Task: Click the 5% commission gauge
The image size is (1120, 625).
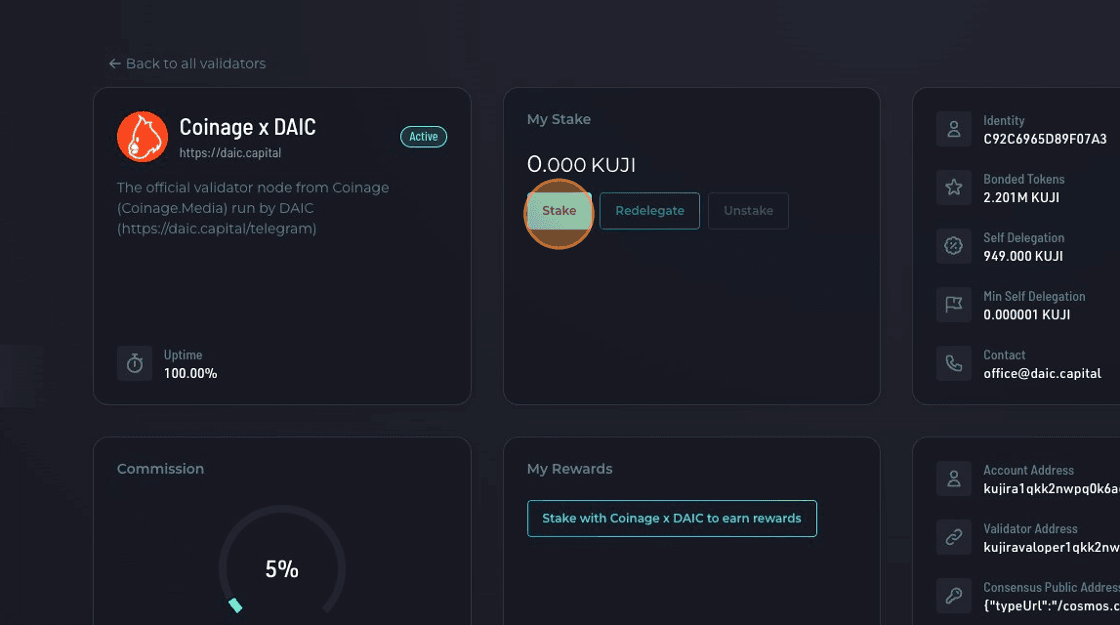Action: point(282,569)
